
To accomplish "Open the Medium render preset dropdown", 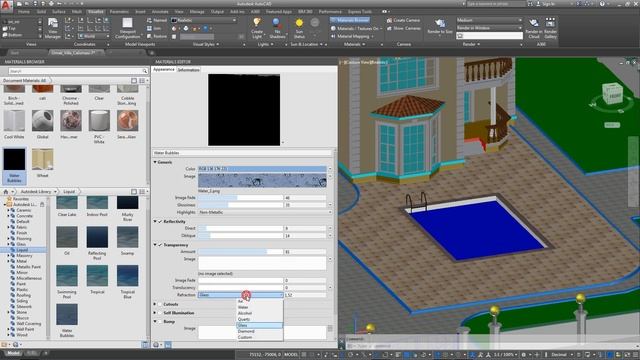I will click(x=489, y=20).
